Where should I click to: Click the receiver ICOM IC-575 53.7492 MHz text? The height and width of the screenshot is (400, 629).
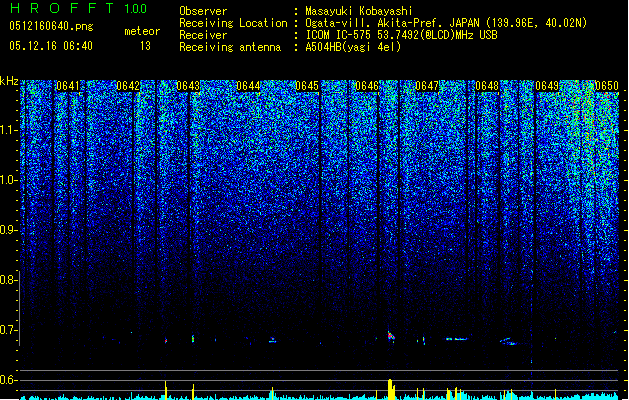(401, 35)
